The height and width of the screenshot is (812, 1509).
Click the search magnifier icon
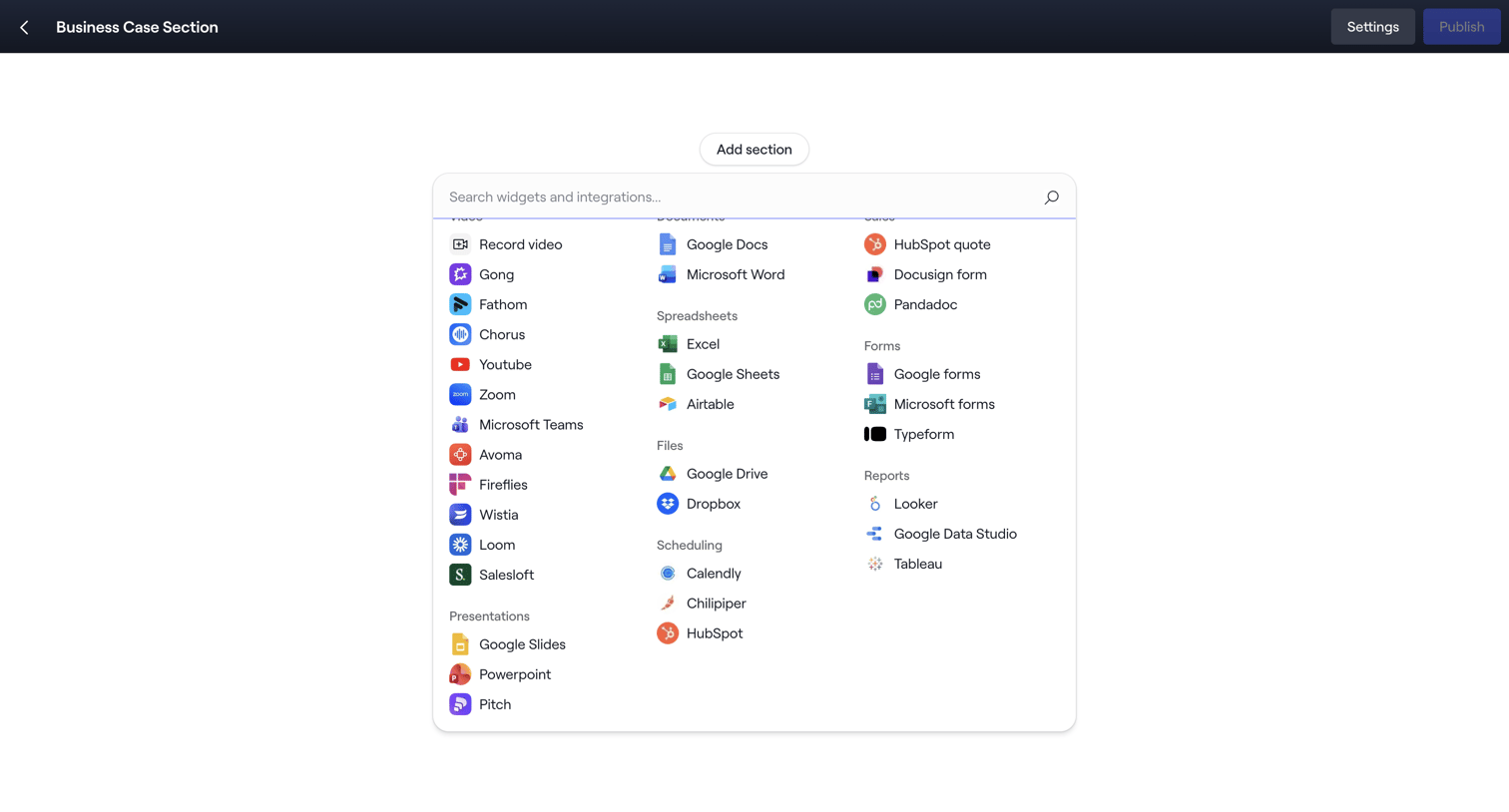(1051, 198)
